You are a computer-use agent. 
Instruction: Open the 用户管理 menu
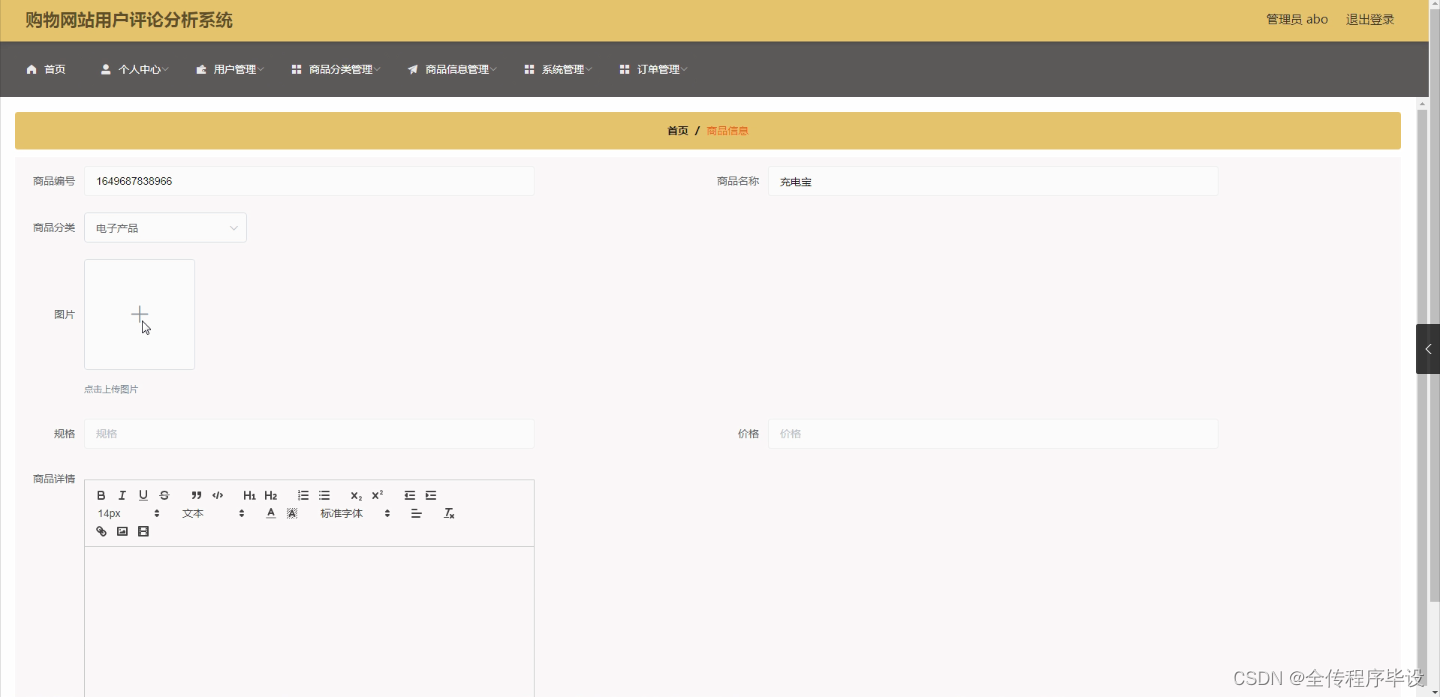point(230,69)
